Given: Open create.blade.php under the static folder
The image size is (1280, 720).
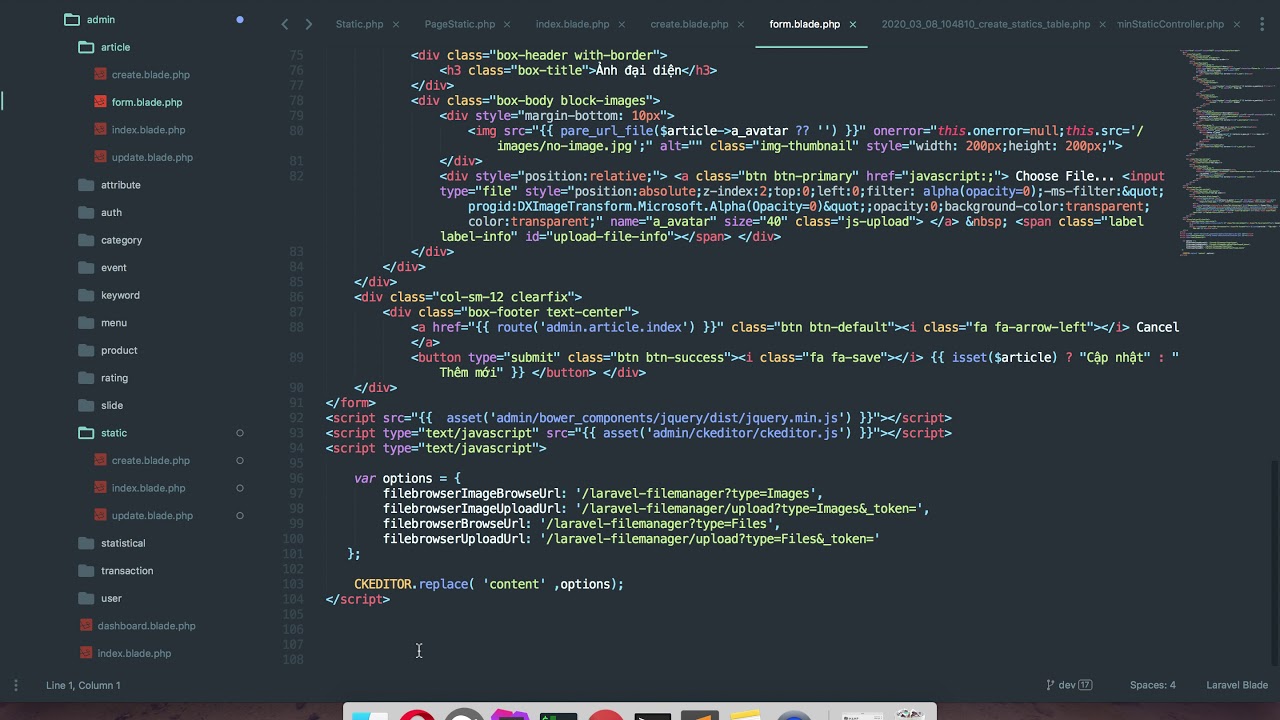Looking at the screenshot, I should tap(151, 461).
